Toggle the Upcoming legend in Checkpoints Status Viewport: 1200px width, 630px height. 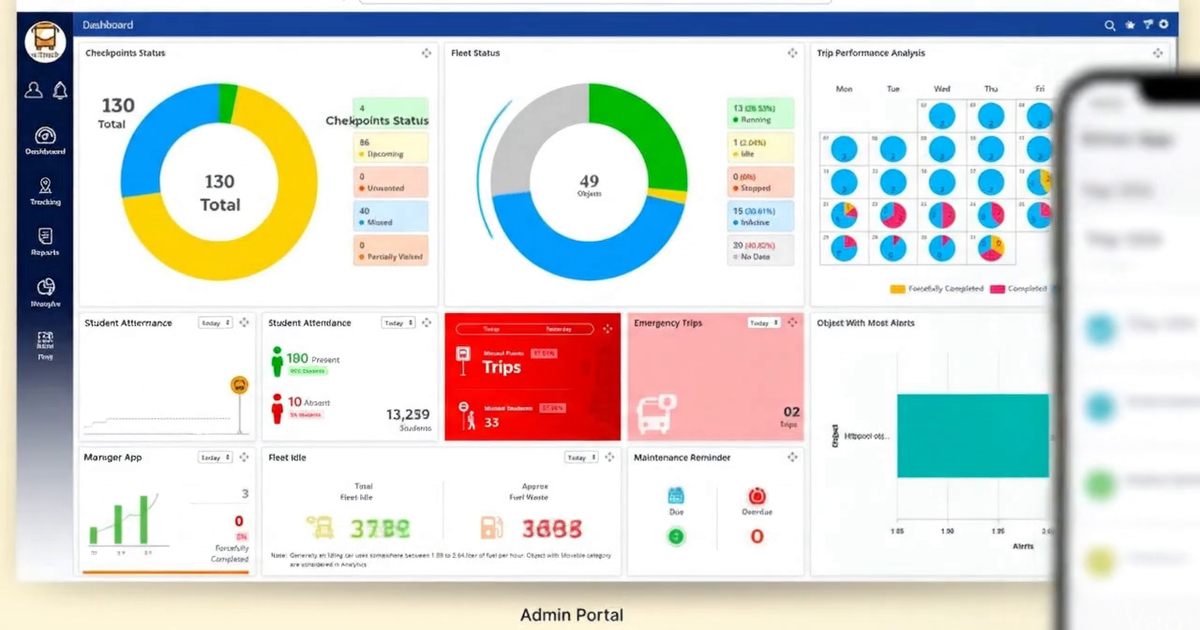(390, 149)
